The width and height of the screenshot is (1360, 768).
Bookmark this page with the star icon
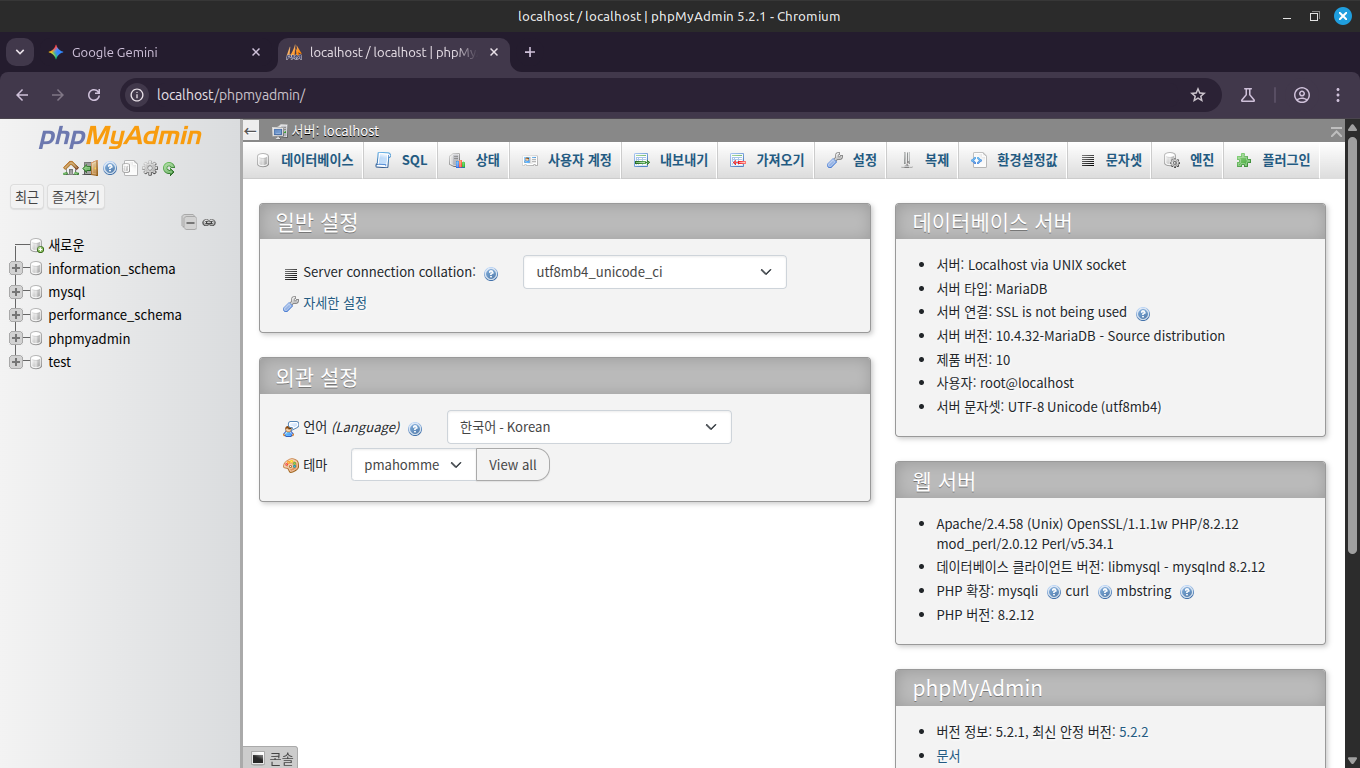tap(1198, 95)
